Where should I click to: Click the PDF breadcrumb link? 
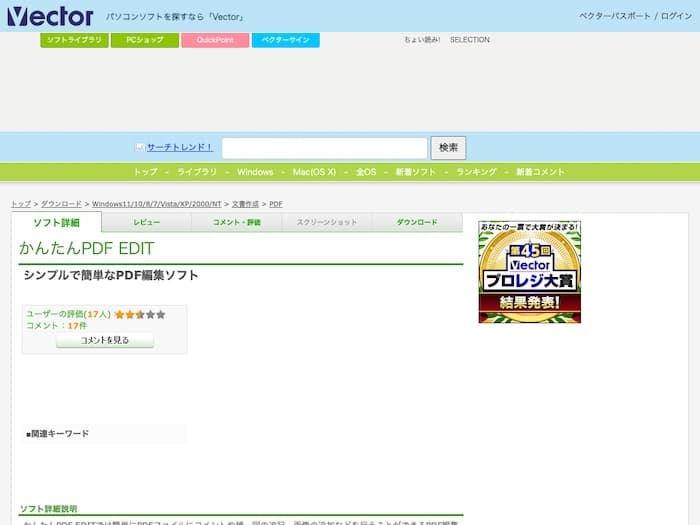(276, 204)
